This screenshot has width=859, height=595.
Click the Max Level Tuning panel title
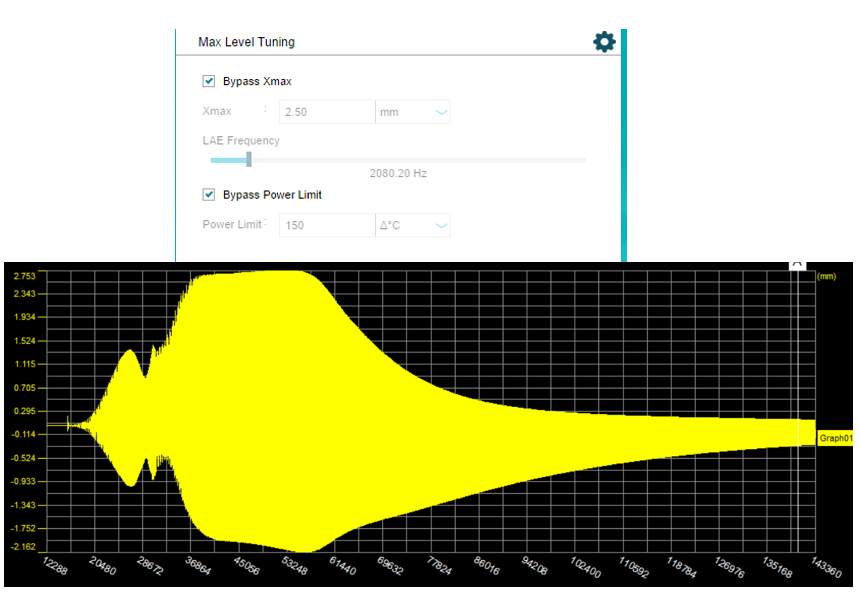247,42
